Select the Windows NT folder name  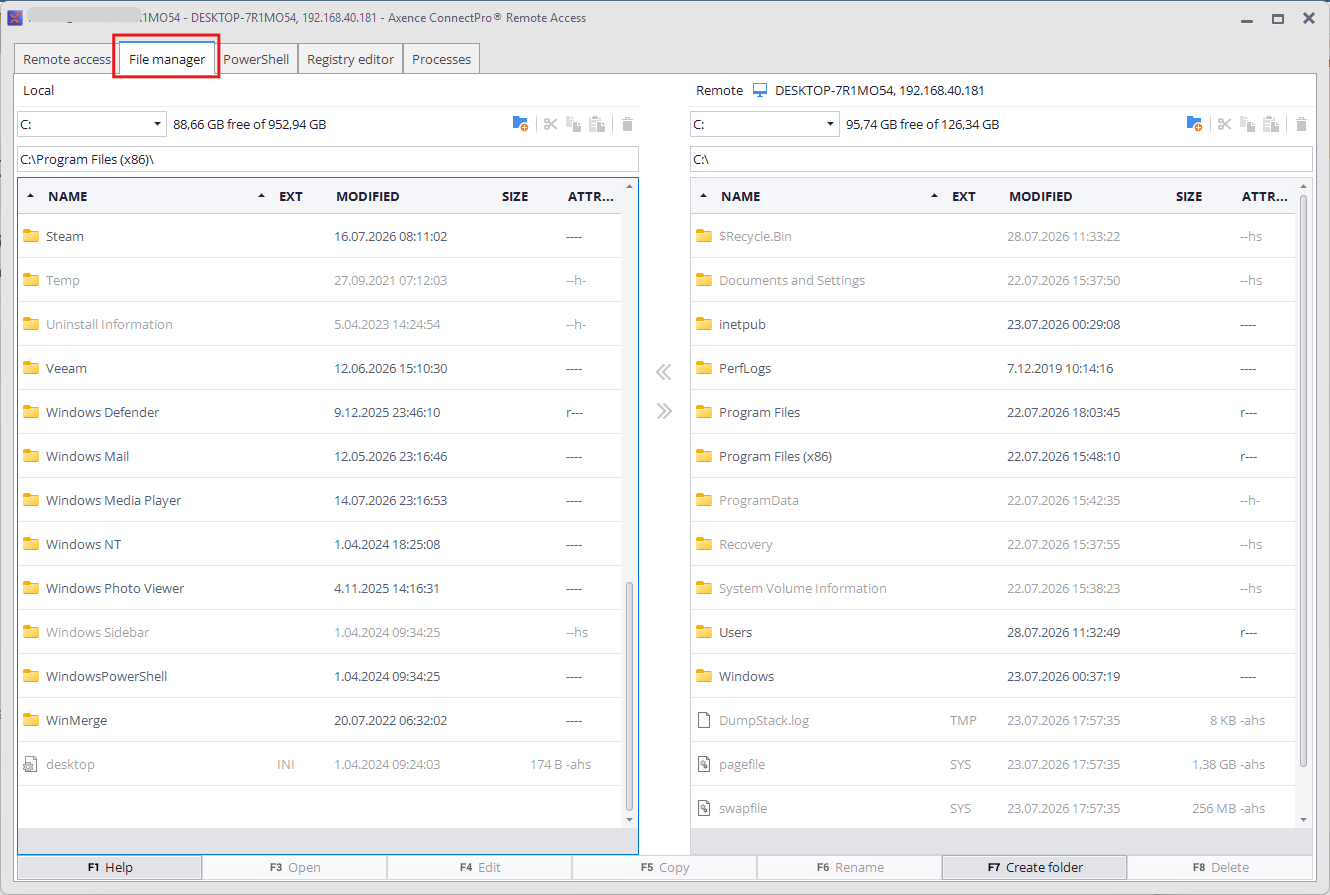pyautogui.click(x=84, y=544)
